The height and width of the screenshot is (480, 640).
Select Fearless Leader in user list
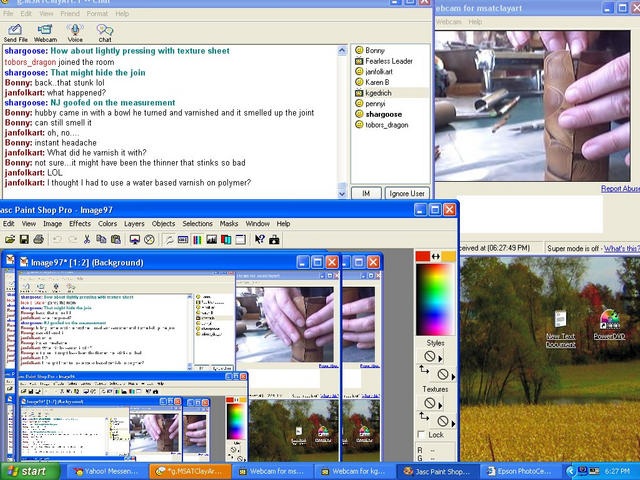389,61
